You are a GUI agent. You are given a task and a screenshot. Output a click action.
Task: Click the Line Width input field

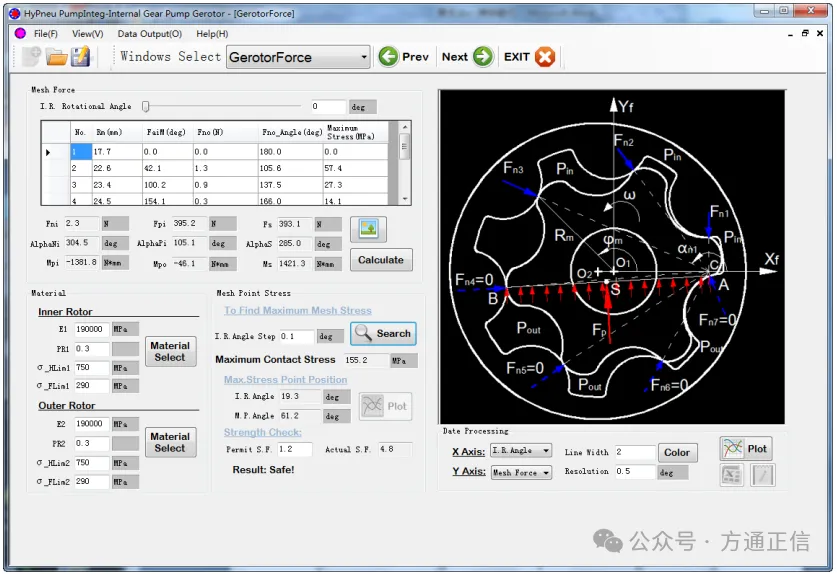[635, 452]
